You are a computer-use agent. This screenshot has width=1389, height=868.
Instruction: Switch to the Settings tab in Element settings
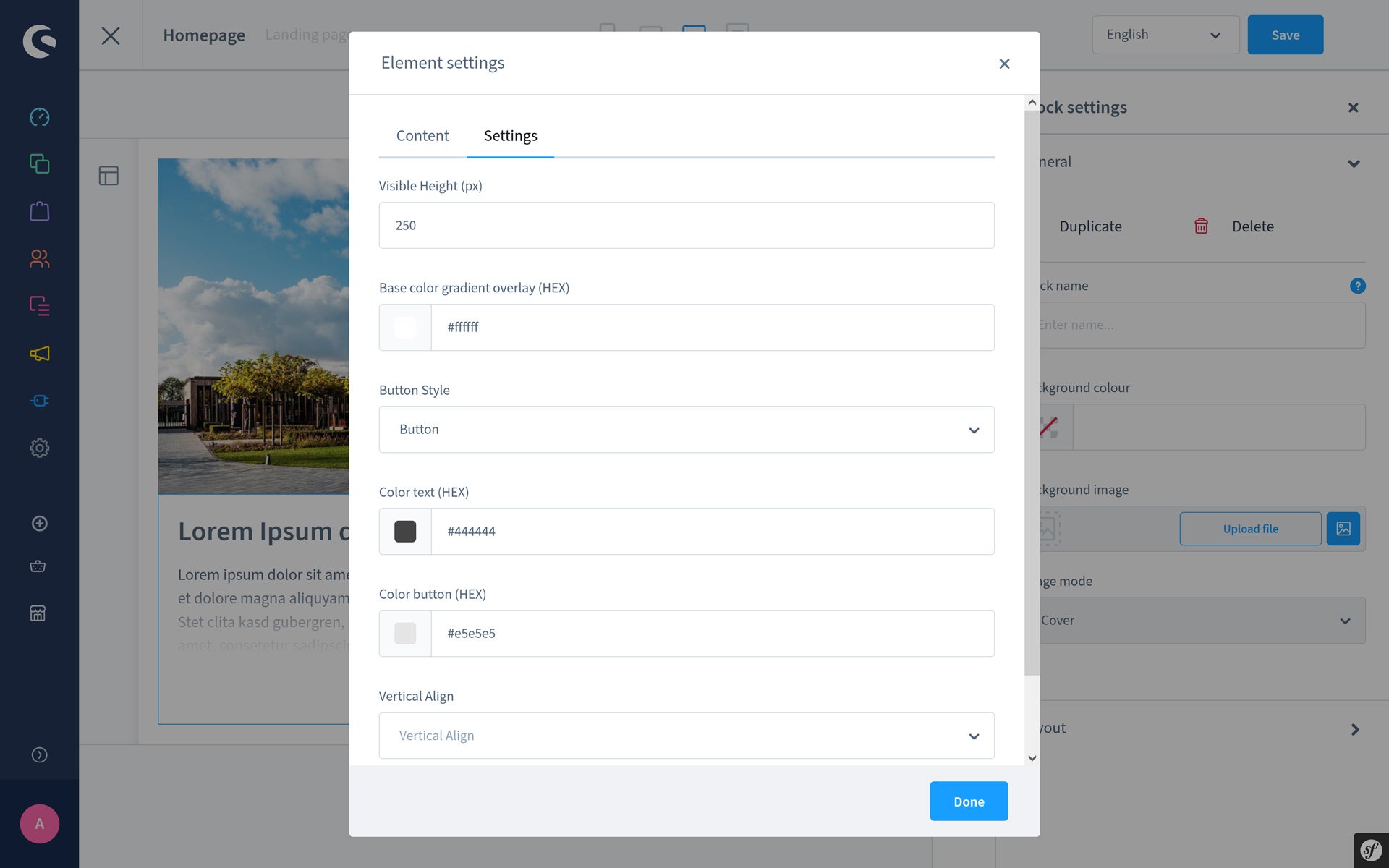[x=510, y=135]
